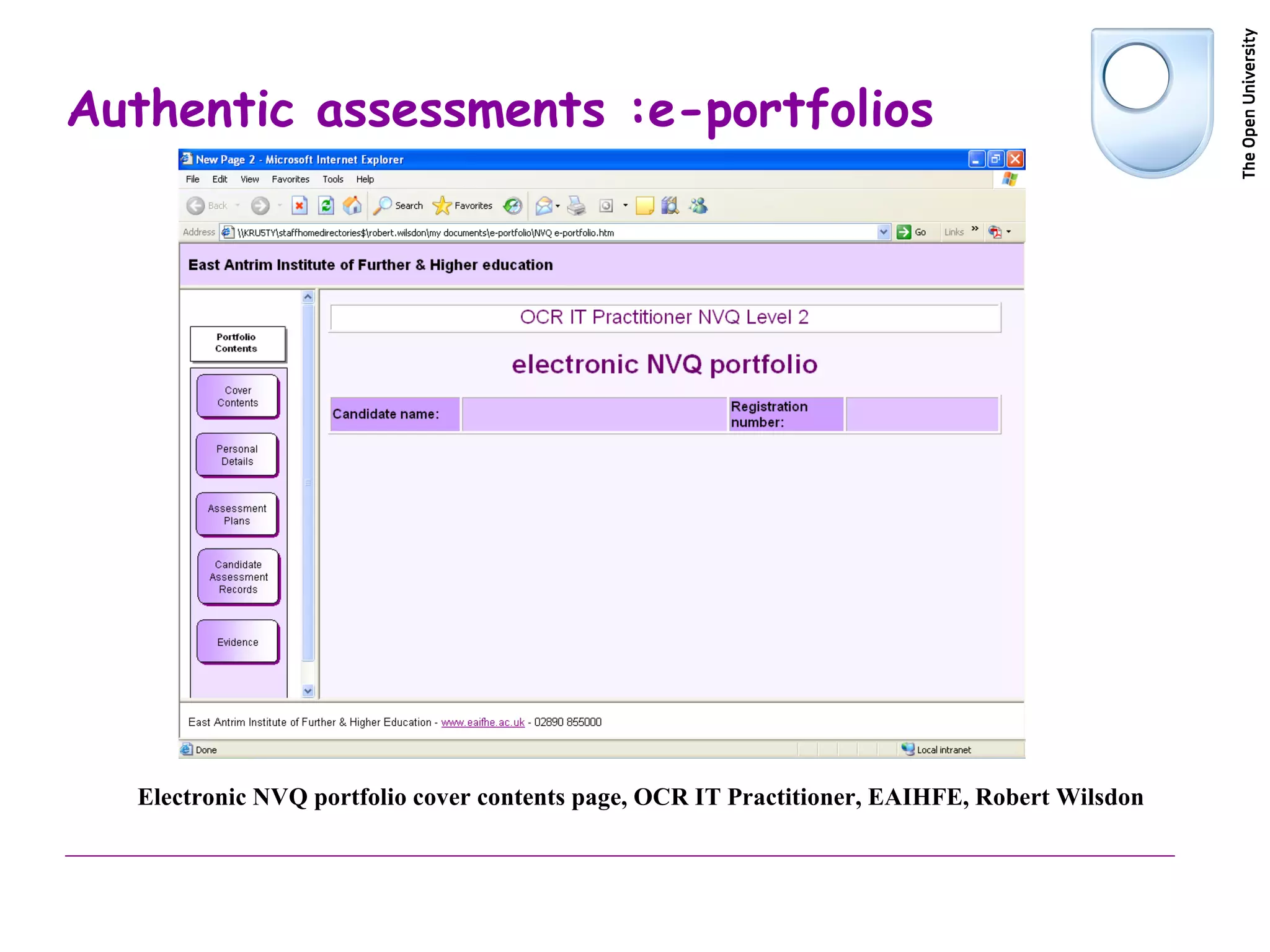Viewport: 1270px width, 952px height.
Task: Click the empty Candidate name field cell
Action: point(594,414)
